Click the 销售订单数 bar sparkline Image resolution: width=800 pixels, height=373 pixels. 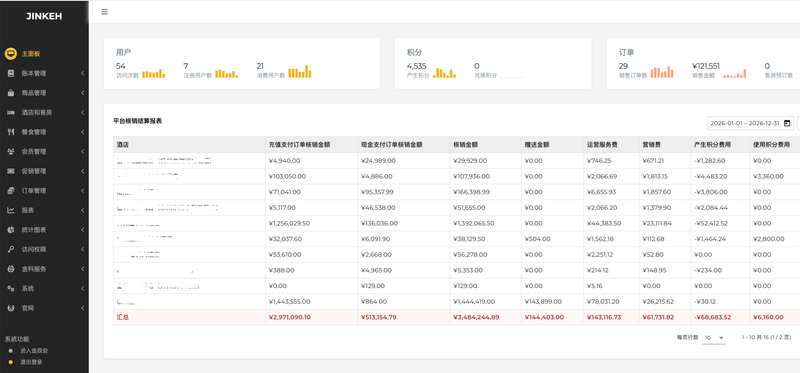coord(662,72)
